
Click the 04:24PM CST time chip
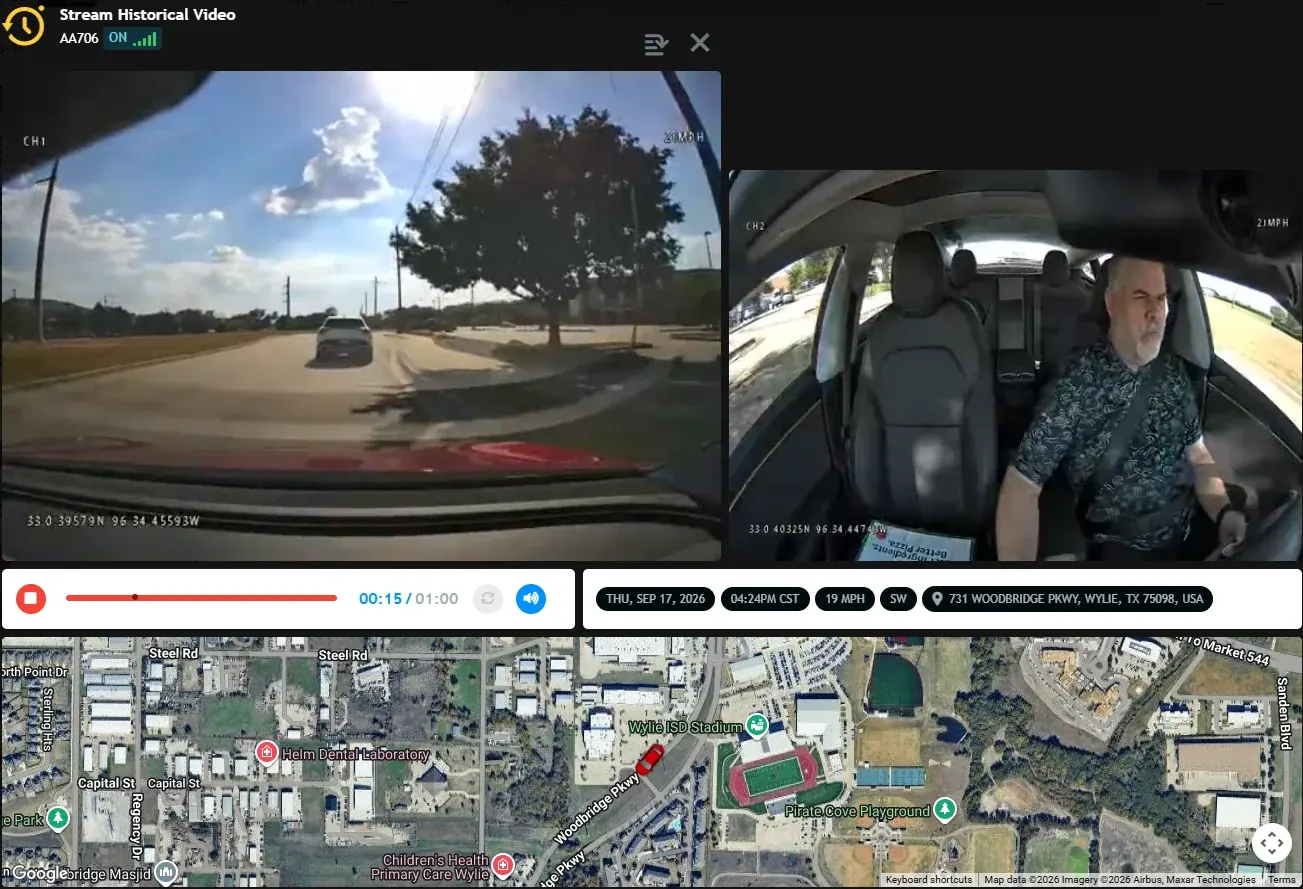pos(765,599)
